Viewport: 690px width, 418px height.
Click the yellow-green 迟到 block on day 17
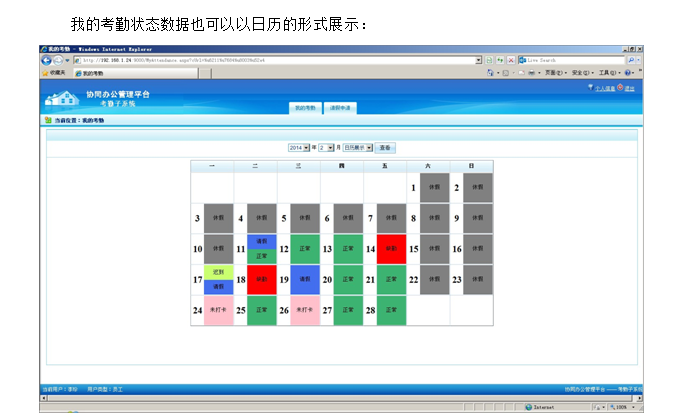pyautogui.click(x=218, y=272)
